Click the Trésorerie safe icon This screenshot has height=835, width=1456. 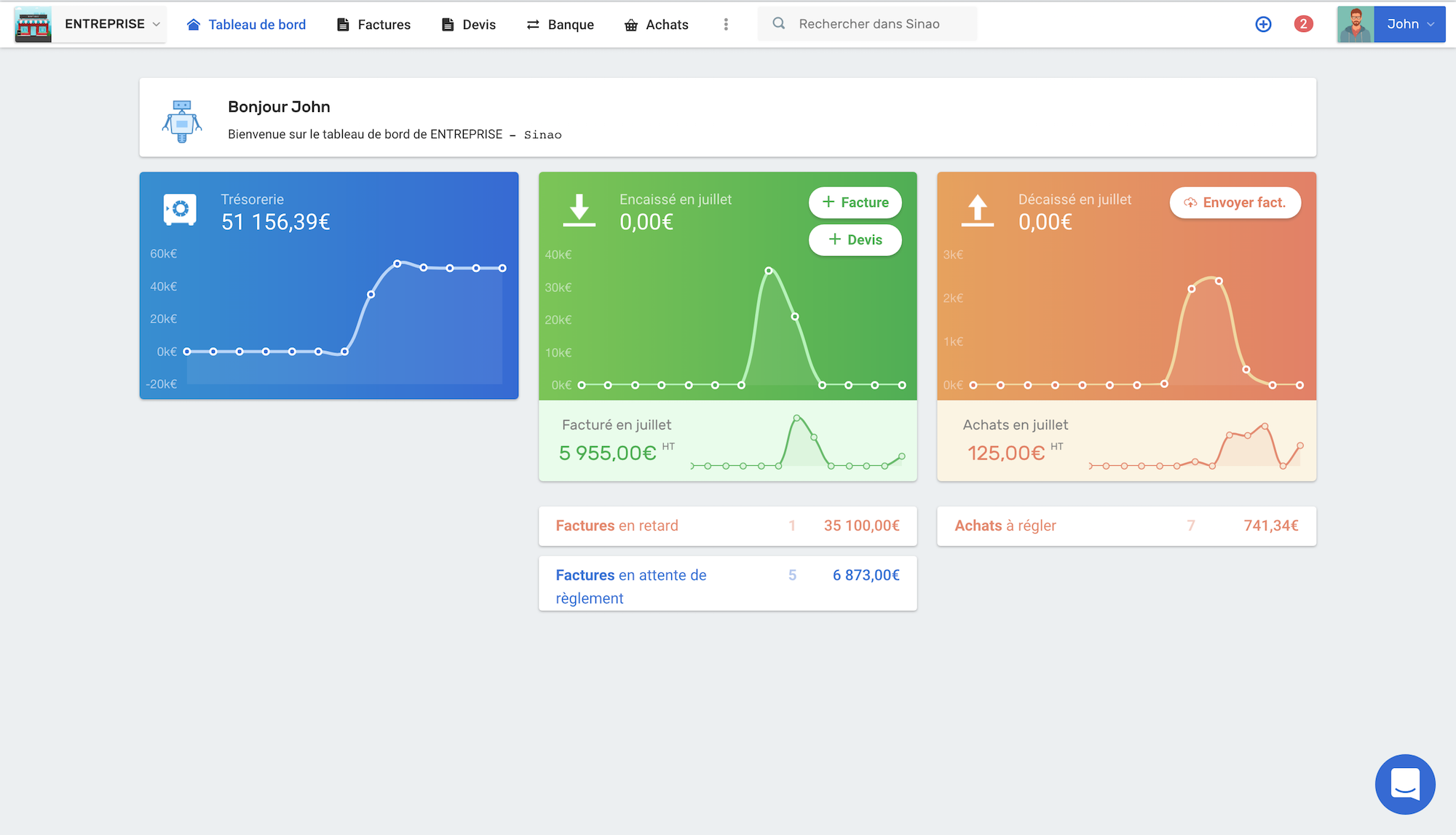coord(180,210)
